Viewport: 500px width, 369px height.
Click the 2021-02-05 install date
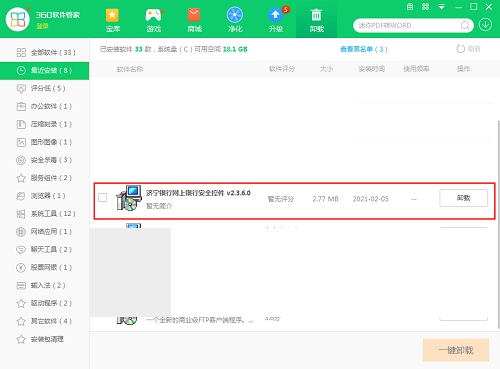[x=371, y=199]
